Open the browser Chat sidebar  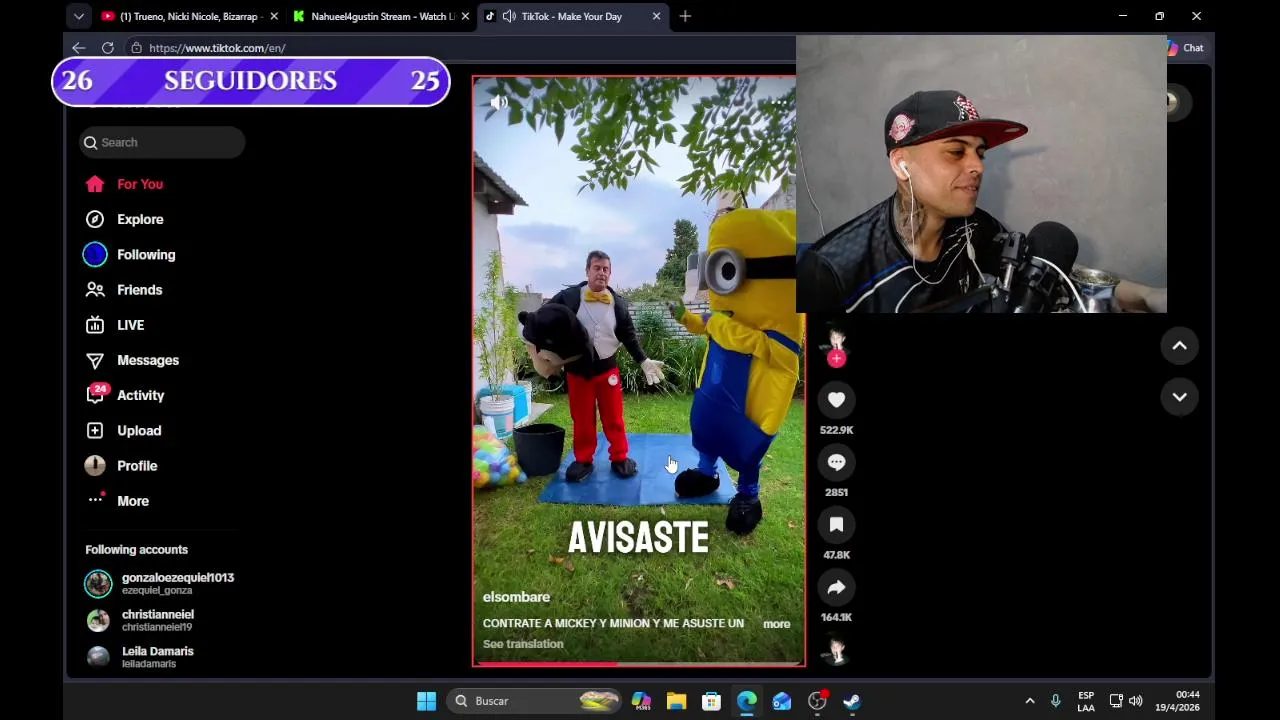(1186, 48)
